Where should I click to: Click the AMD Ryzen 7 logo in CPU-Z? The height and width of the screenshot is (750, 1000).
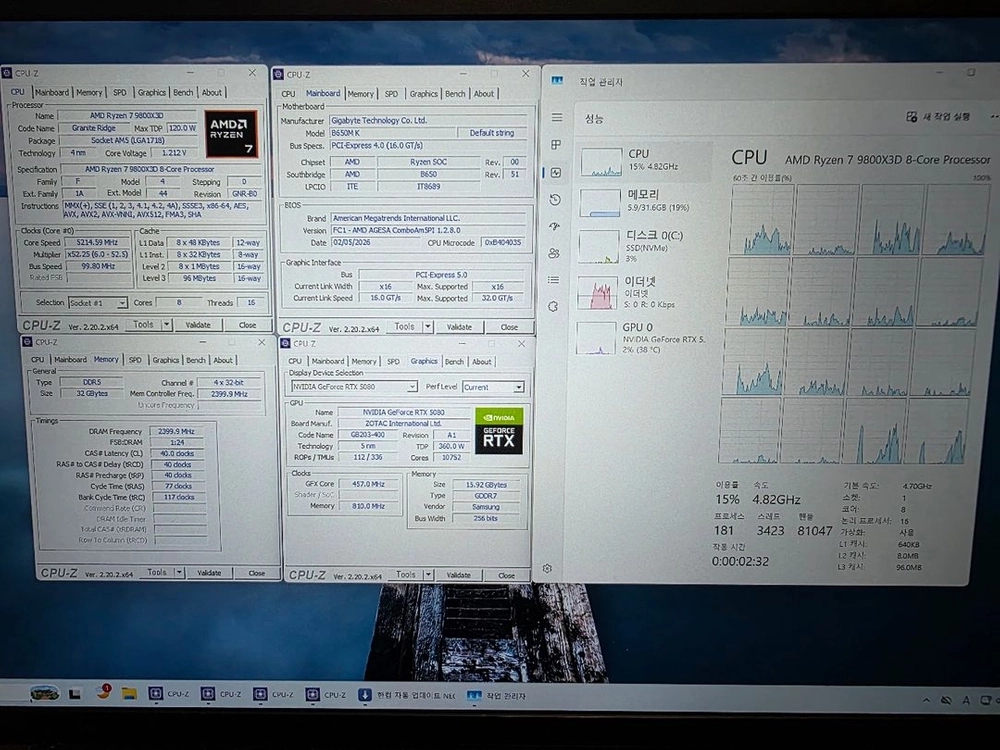231,134
